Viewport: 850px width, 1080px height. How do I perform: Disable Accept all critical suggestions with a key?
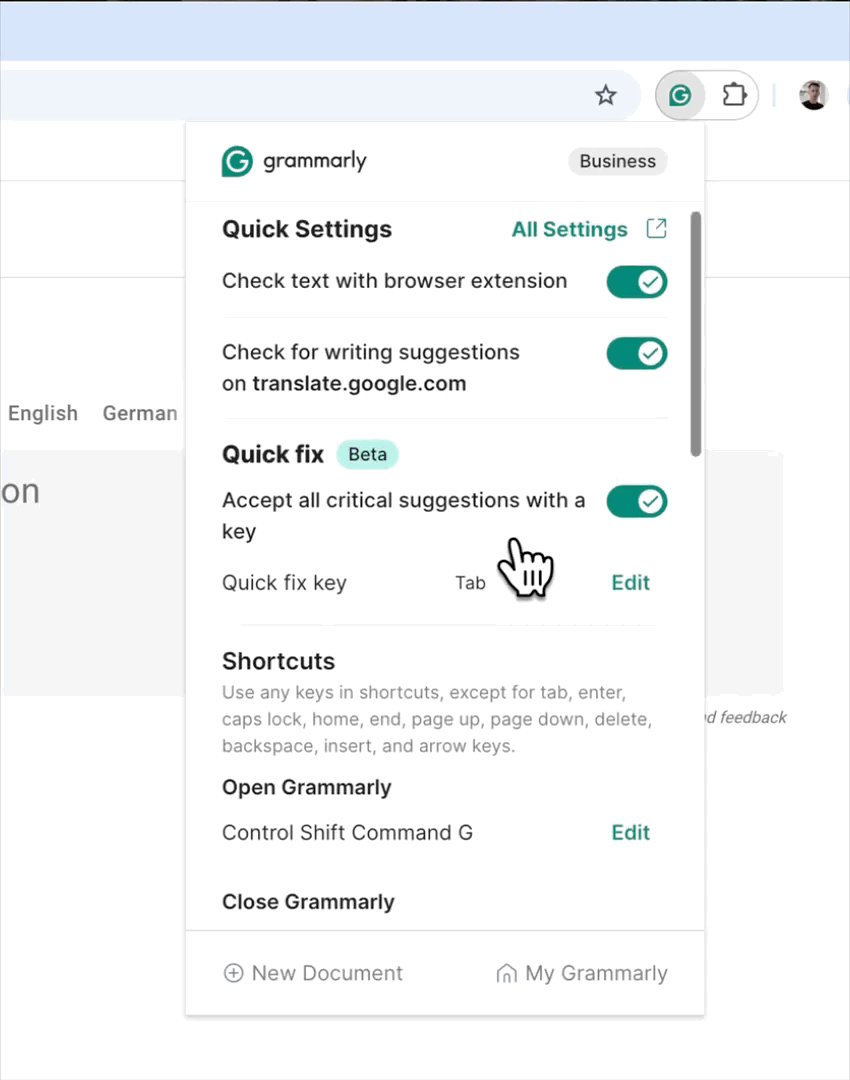[637, 501]
